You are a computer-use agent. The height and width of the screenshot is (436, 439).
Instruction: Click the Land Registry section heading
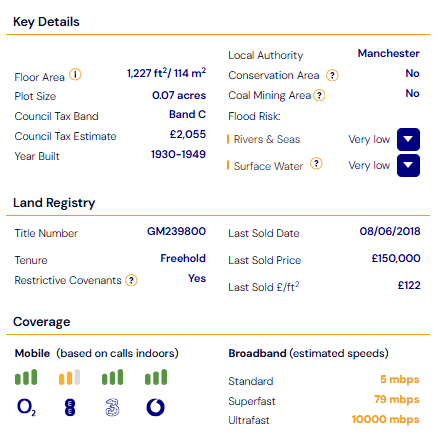(x=54, y=203)
